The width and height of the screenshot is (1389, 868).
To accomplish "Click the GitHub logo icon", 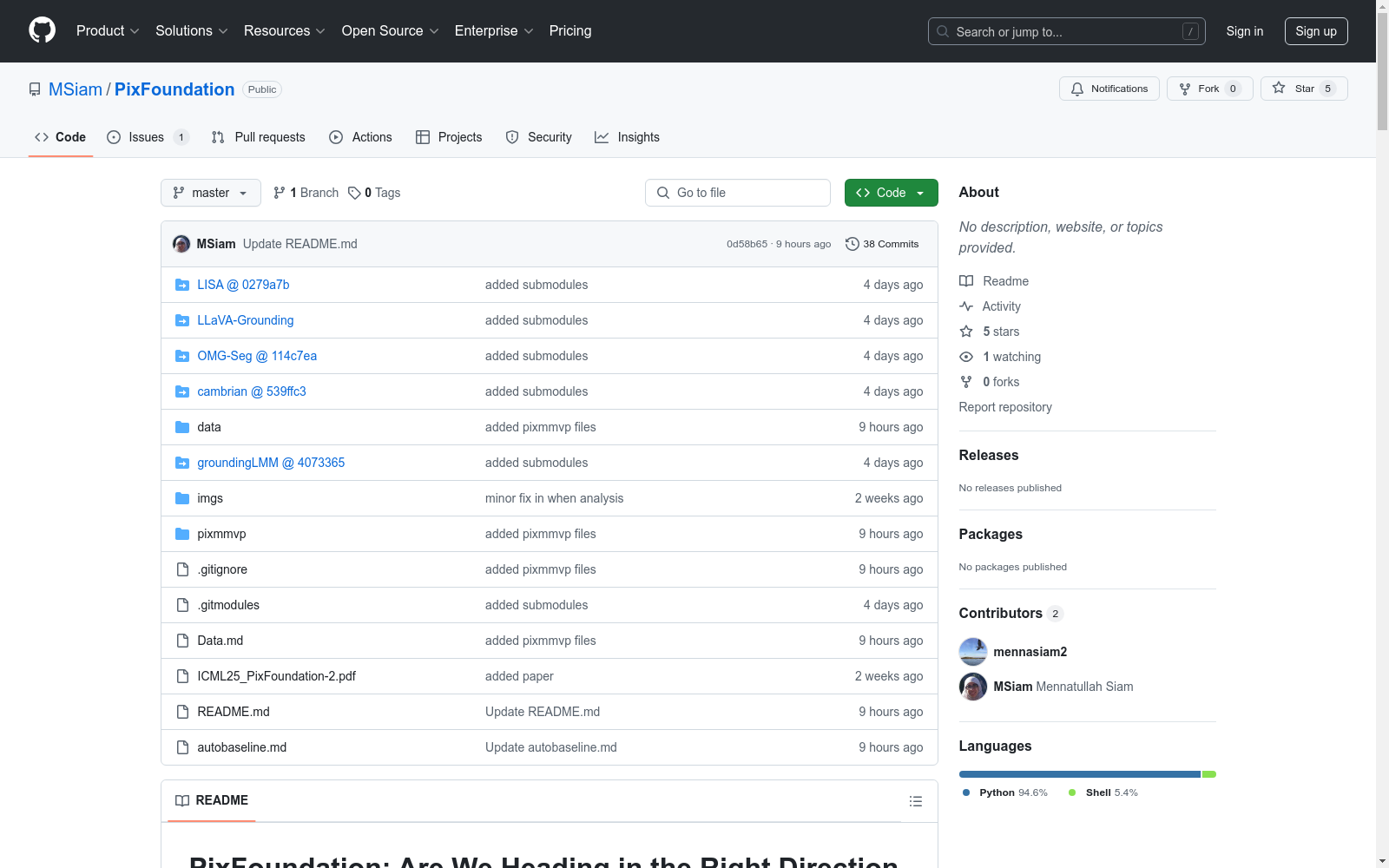I will [x=42, y=30].
